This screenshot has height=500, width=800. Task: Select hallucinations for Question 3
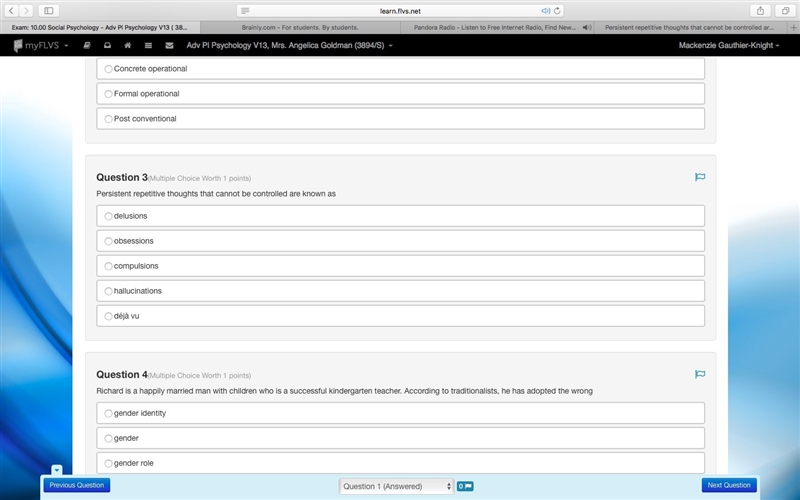(401, 291)
